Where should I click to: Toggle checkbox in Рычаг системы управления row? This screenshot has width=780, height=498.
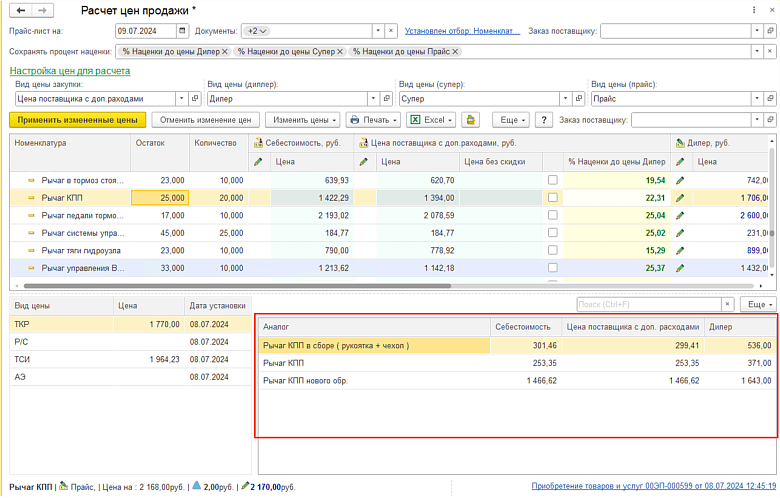552,233
